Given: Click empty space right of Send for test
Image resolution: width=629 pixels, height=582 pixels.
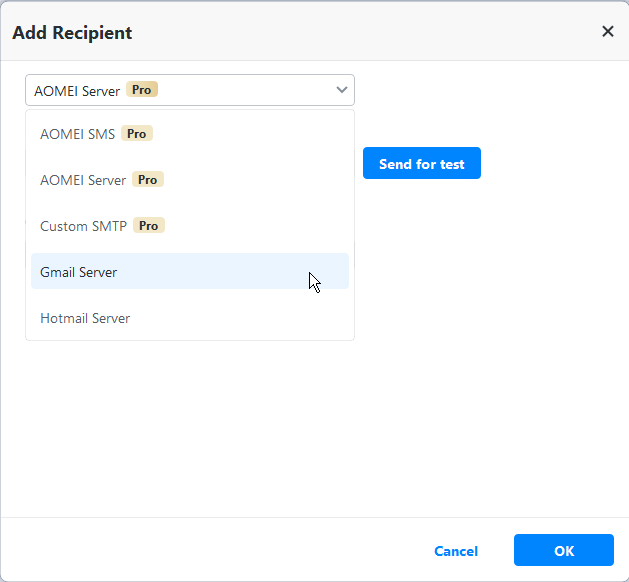Looking at the screenshot, I should [x=550, y=164].
